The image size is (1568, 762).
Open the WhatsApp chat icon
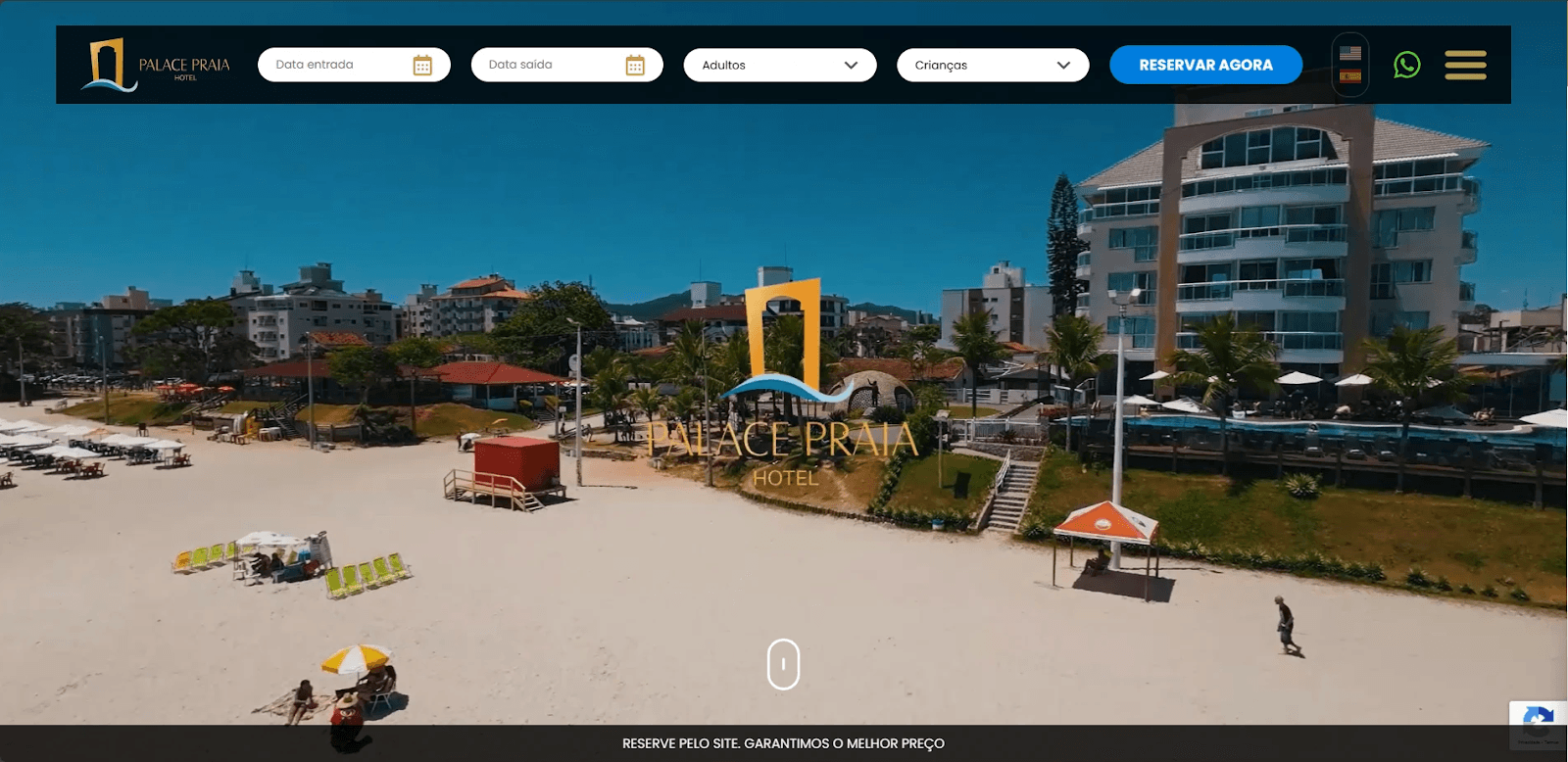[x=1406, y=65]
